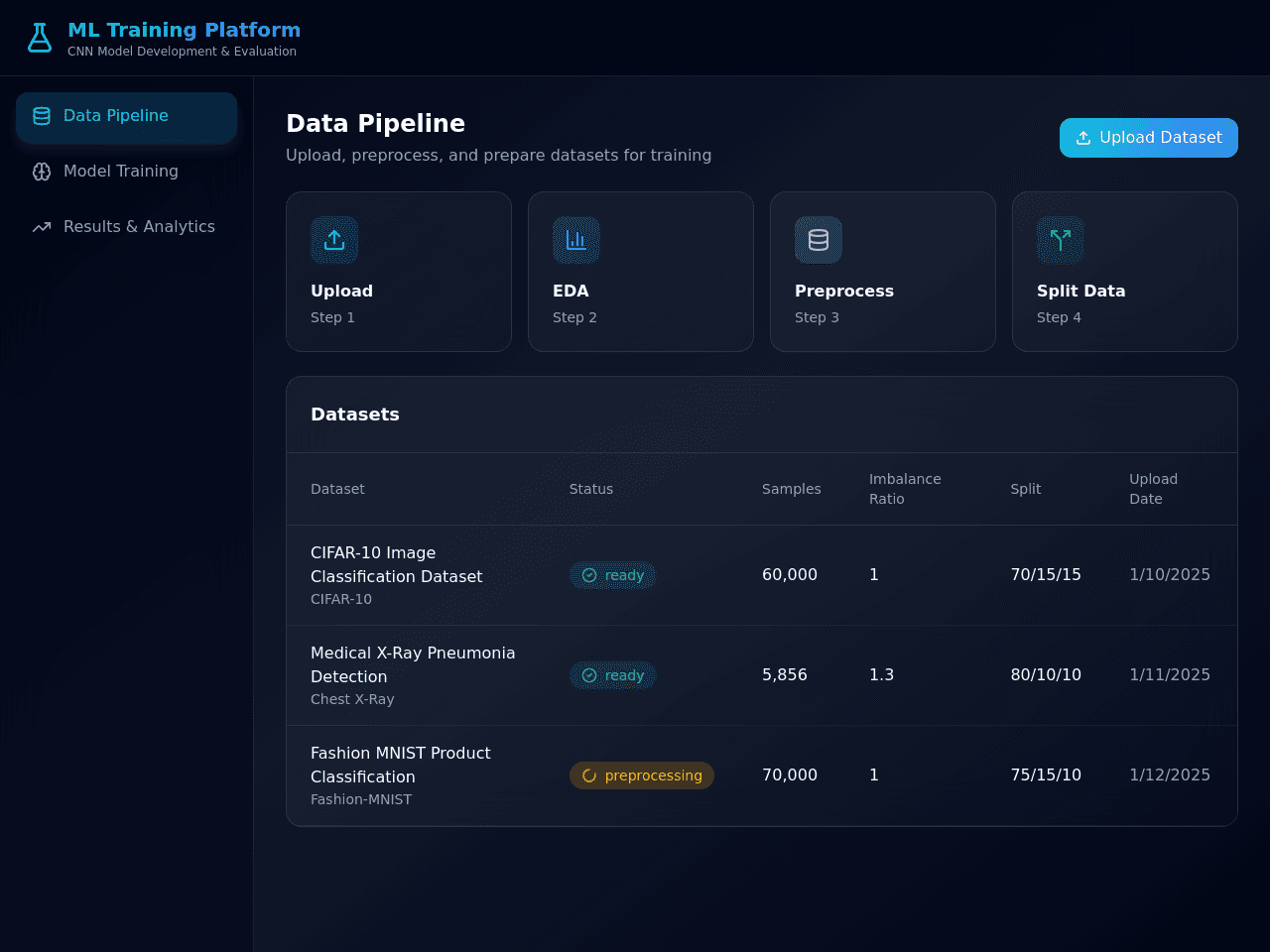Click the Imbalance Ratio column header

click(905, 489)
